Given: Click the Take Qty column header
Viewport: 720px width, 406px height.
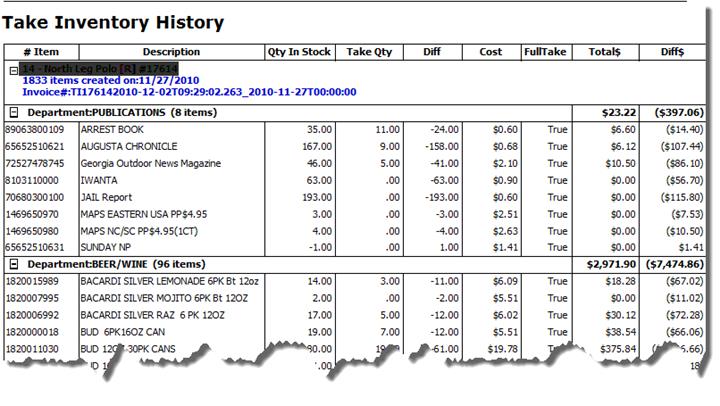Looking at the screenshot, I should pyautogui.click(x=369, y=52).
